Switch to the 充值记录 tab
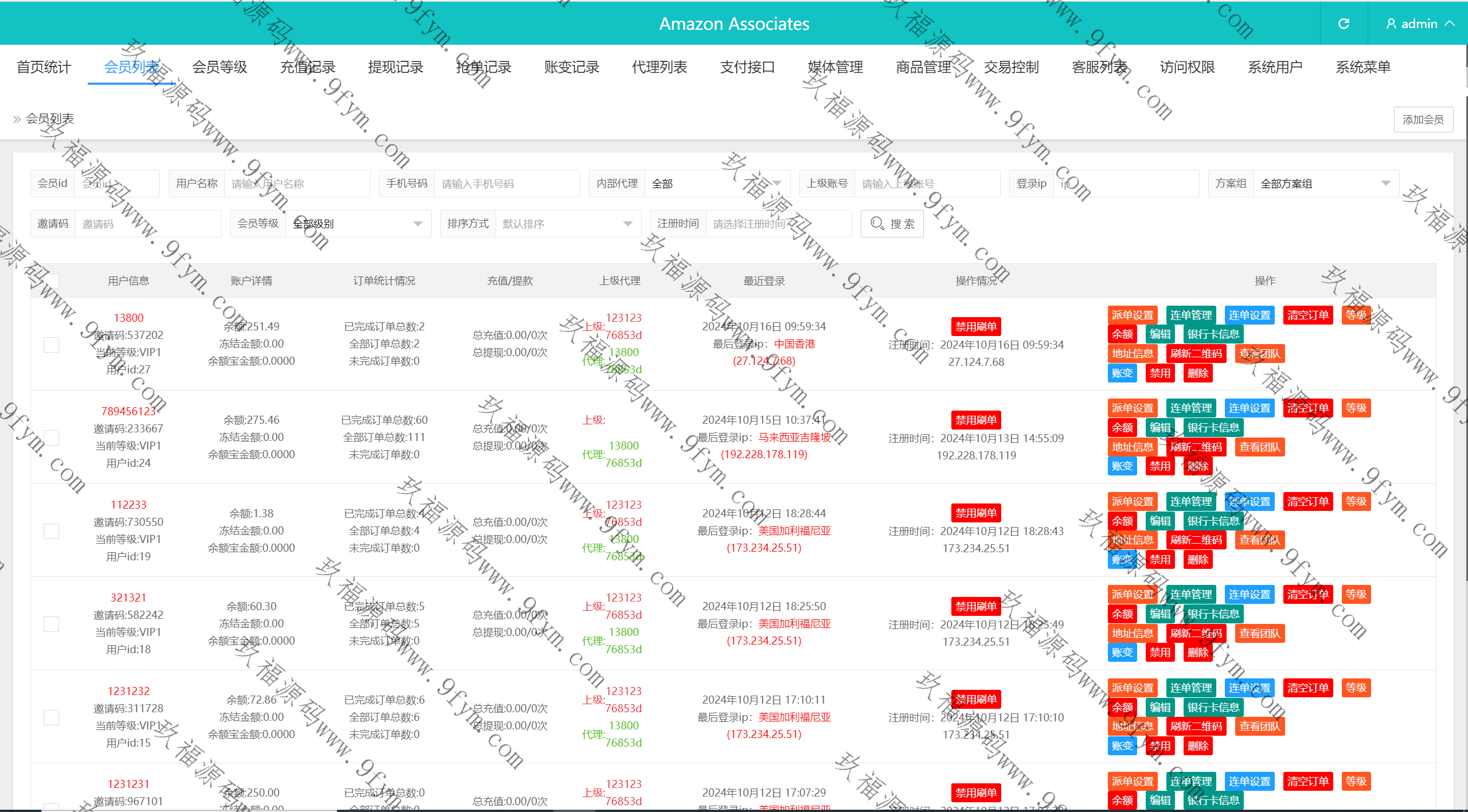This screenshot has height=812, width=1468. pos(307,67)
